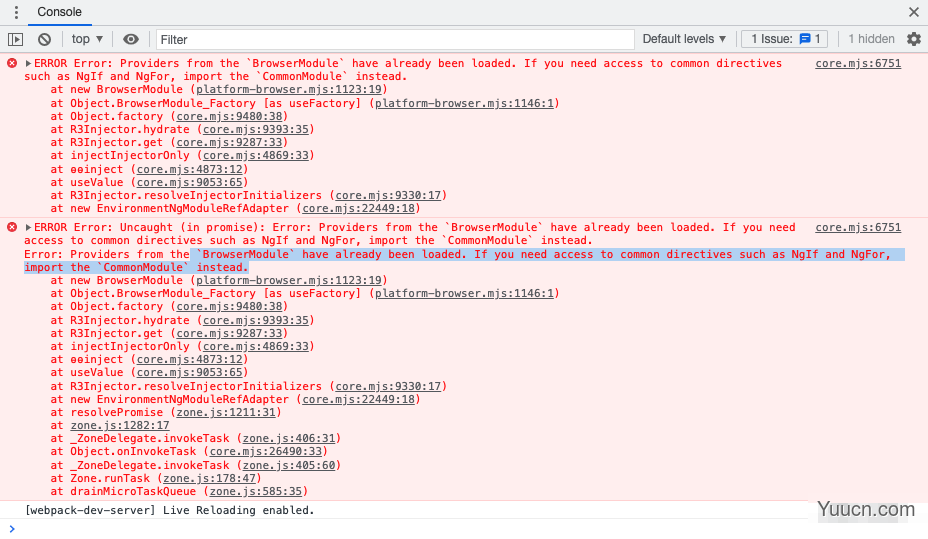Open core.mjs:4873:12 in first stack trace
Image resolution: width=928 pixels, height=539 pixels.
point(189,169)
